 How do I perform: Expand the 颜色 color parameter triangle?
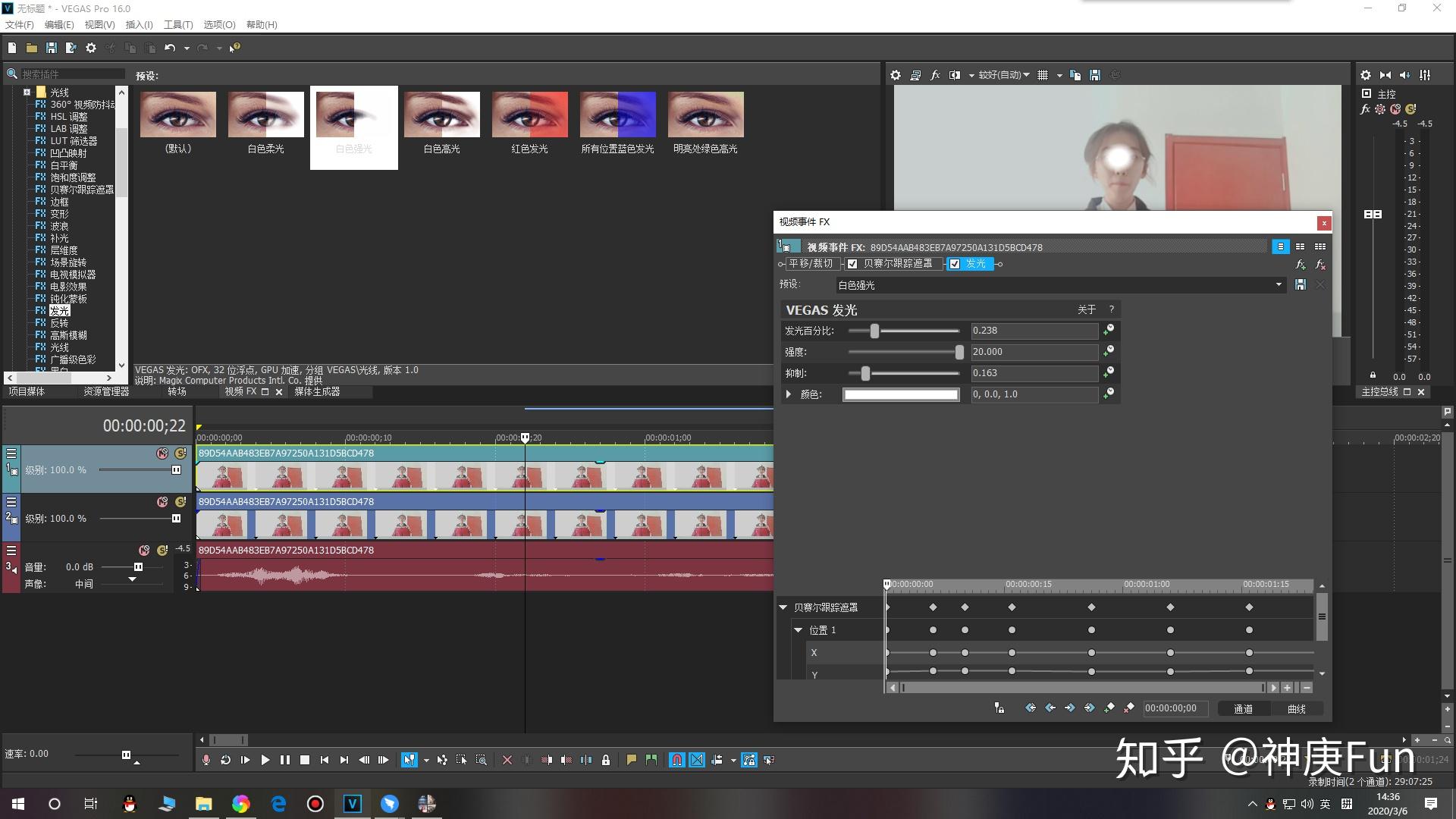point(789,394)
